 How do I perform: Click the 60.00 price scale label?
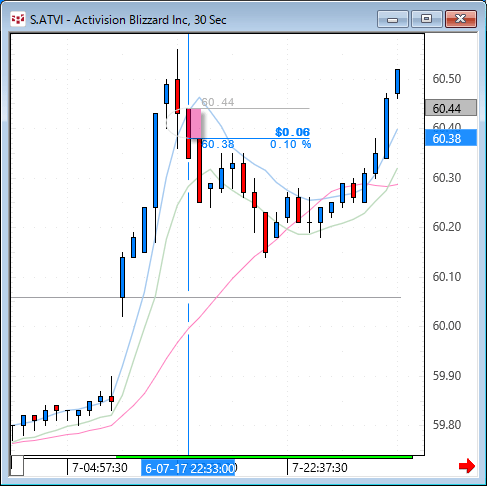click(x=447, y=326)
